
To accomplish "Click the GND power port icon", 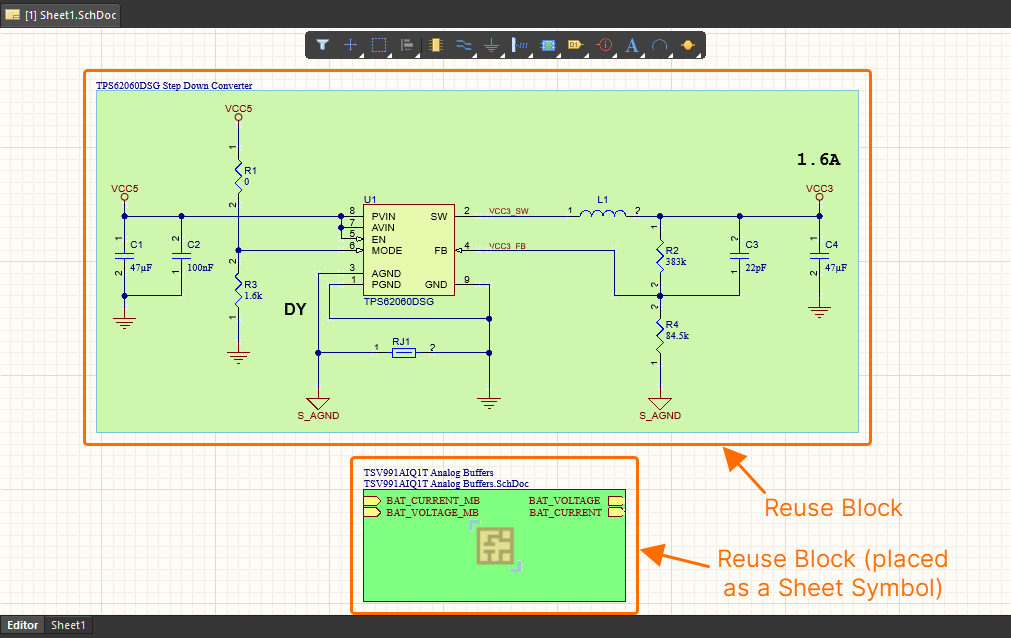I will (x=491, y=45).
